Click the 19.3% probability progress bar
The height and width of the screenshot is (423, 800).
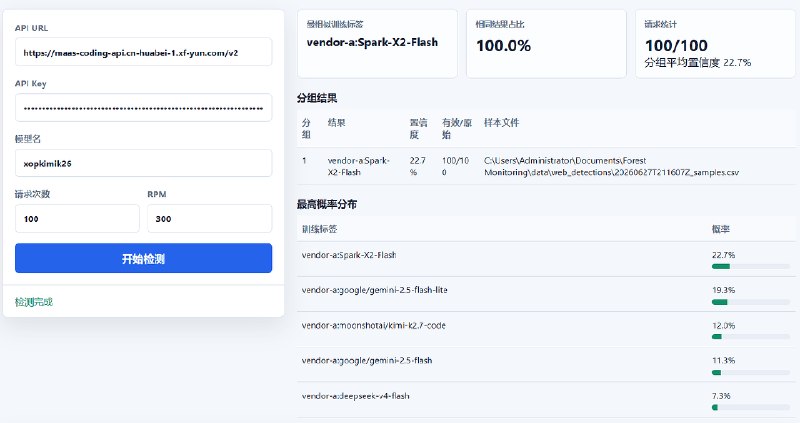[751, 302]
